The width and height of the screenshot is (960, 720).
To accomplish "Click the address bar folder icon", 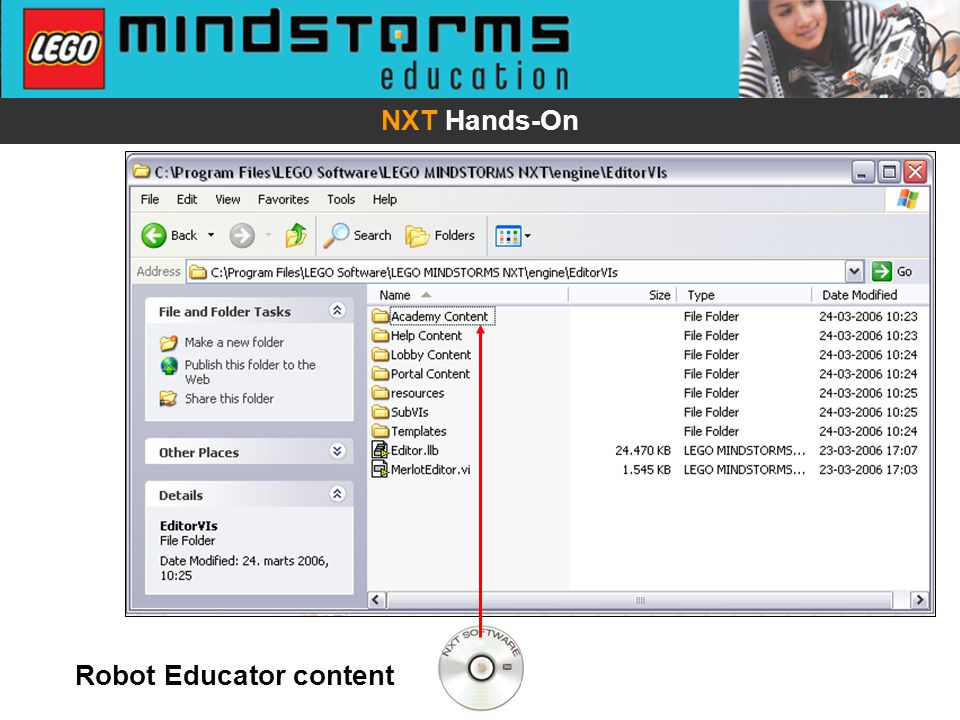I will tap(197, 272).
